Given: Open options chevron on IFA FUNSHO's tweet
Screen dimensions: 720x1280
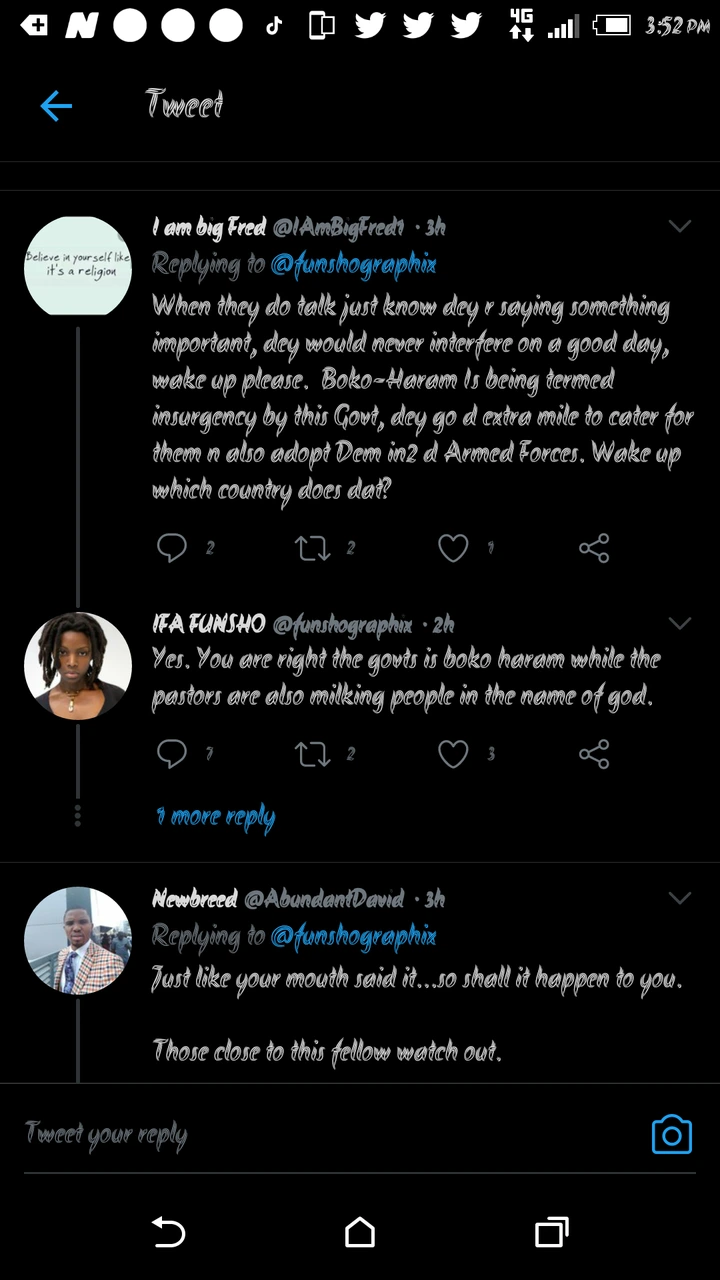Looking at the screenshot, I should click(x=680, y=624).
